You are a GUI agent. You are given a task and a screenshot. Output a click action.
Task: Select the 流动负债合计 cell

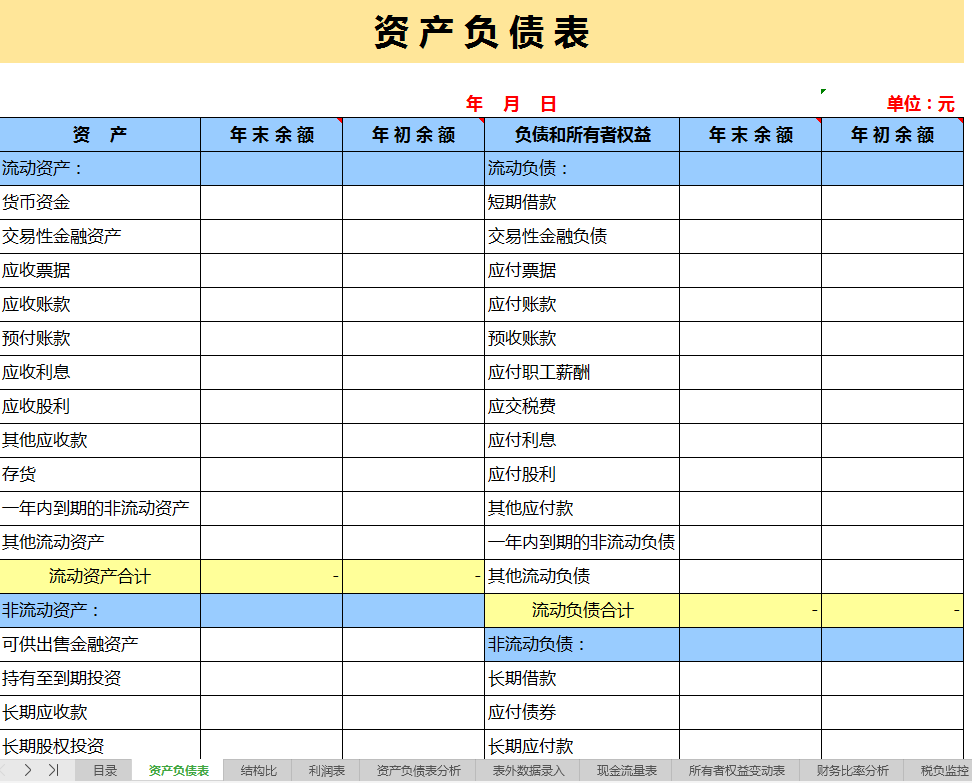pos(582,611)
